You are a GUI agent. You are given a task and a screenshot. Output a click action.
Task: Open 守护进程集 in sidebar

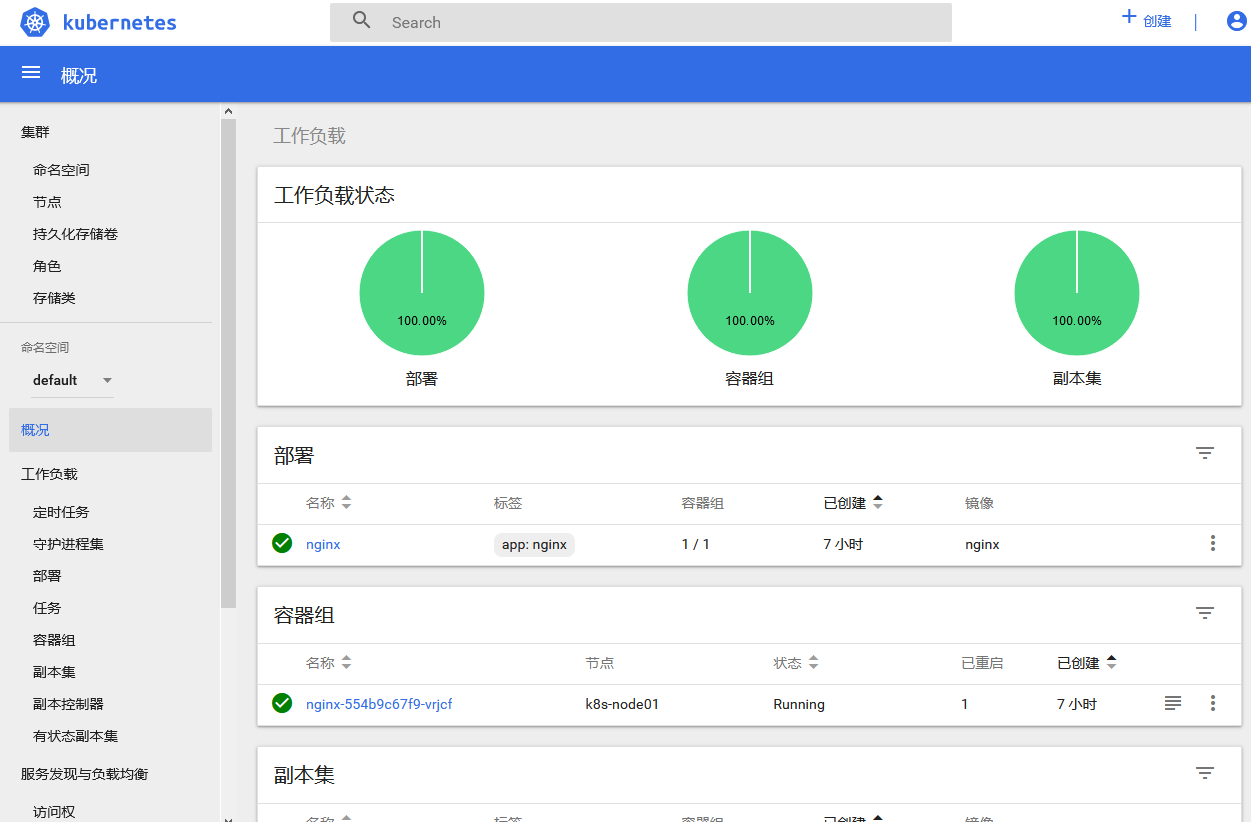[x=68, y=544]
